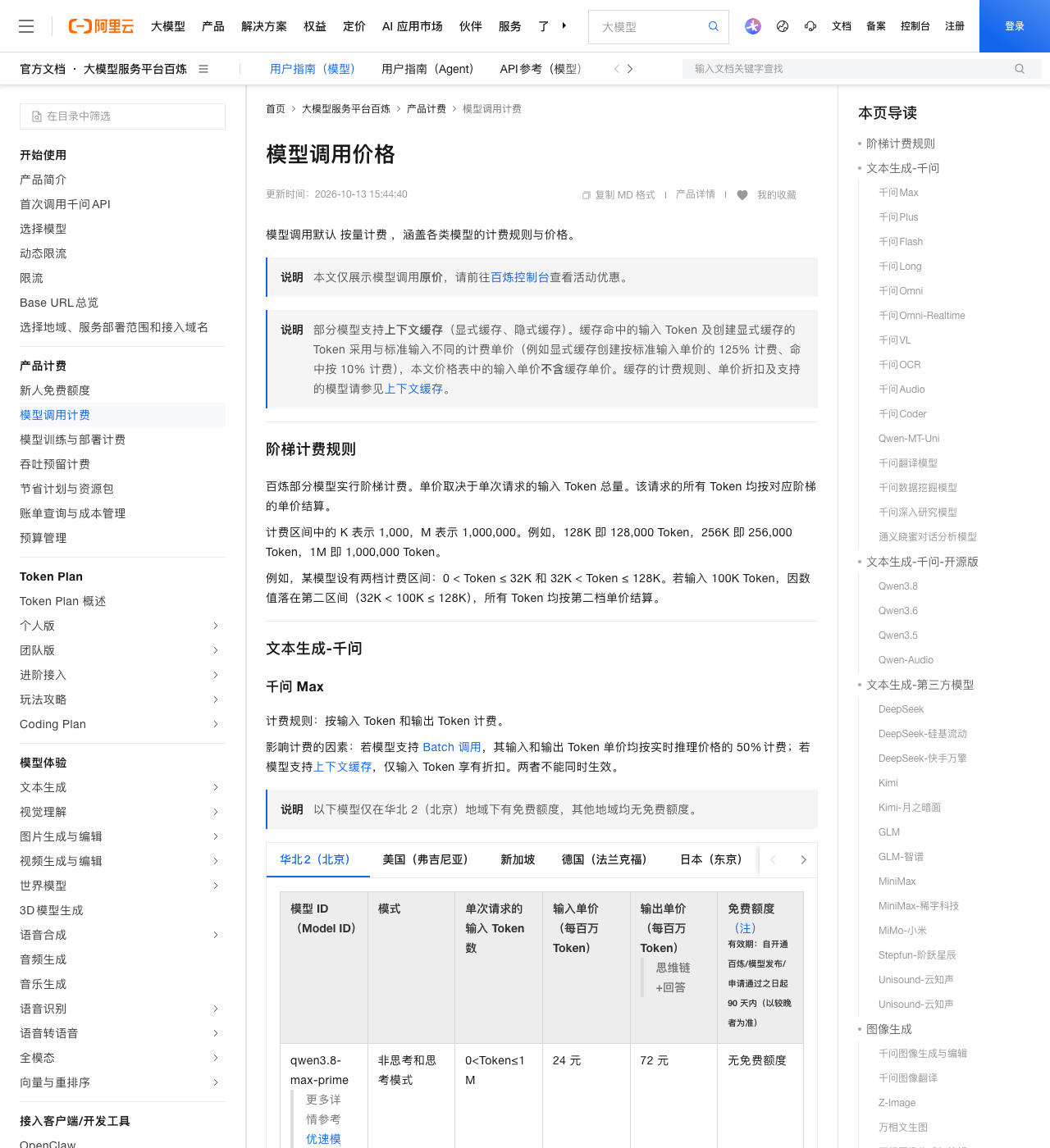
Task: Click in the 在目录中筛选 filter field
Action: 123,116
